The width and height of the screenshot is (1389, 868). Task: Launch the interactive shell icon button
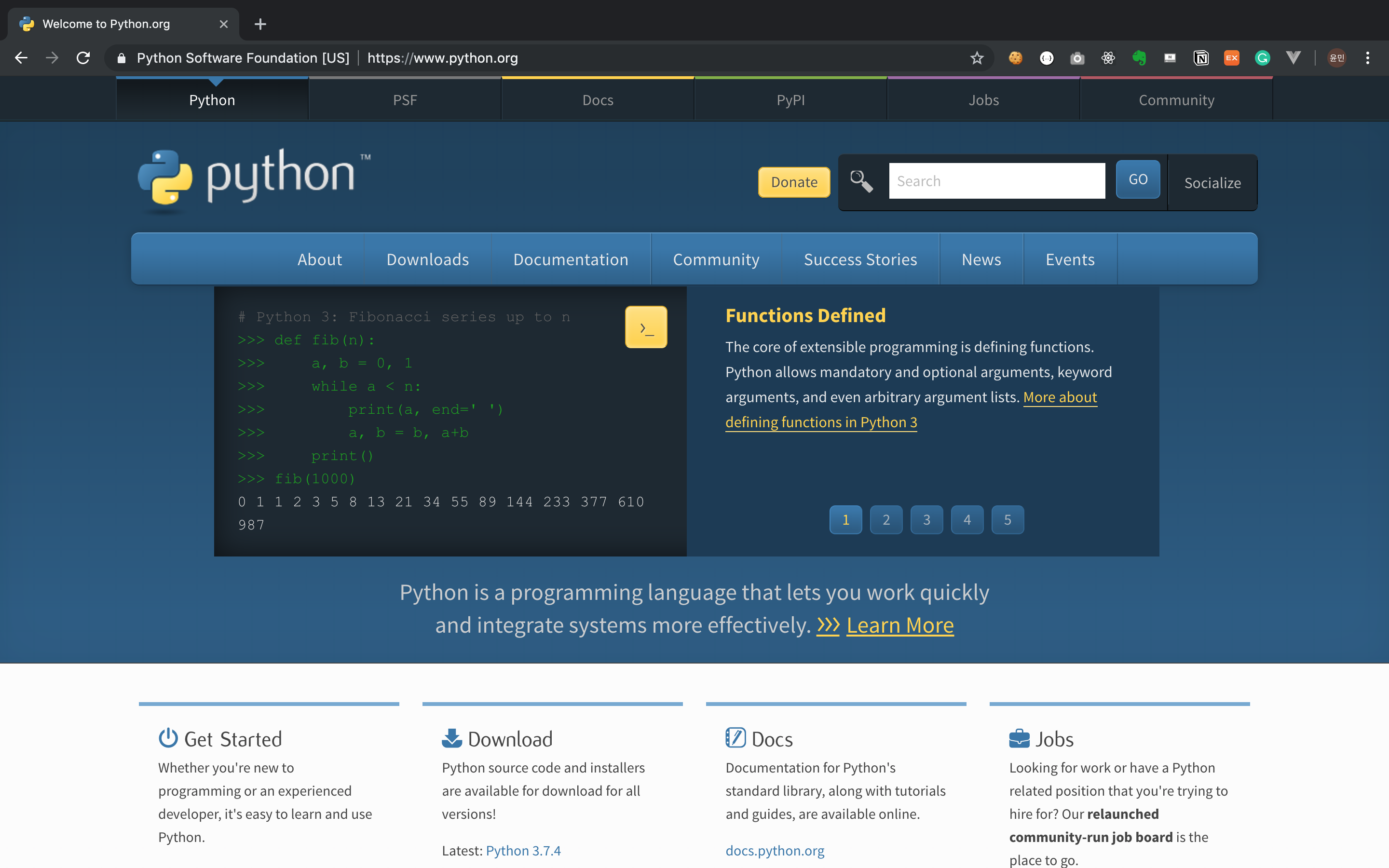tap(646, 327)
